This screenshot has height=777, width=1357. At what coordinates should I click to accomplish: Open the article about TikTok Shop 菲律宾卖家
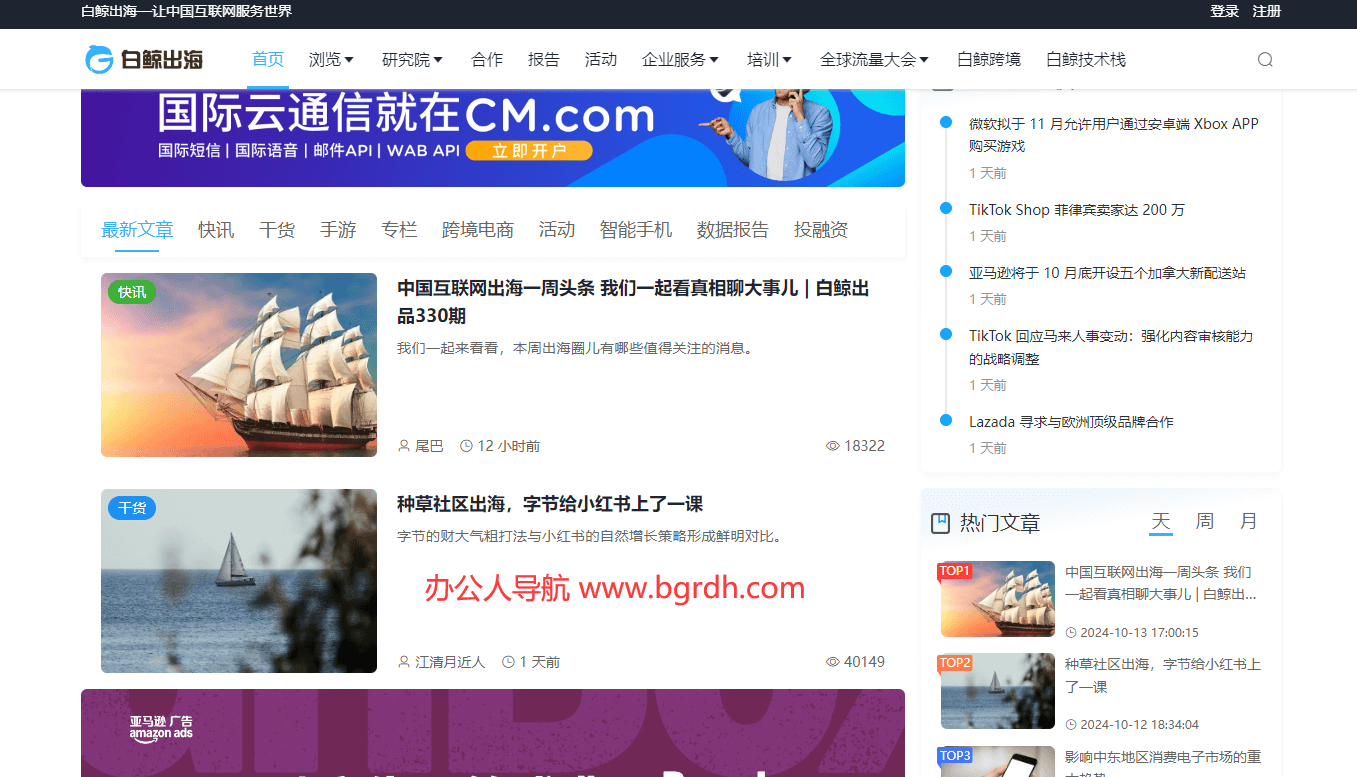click(1077, 210)
